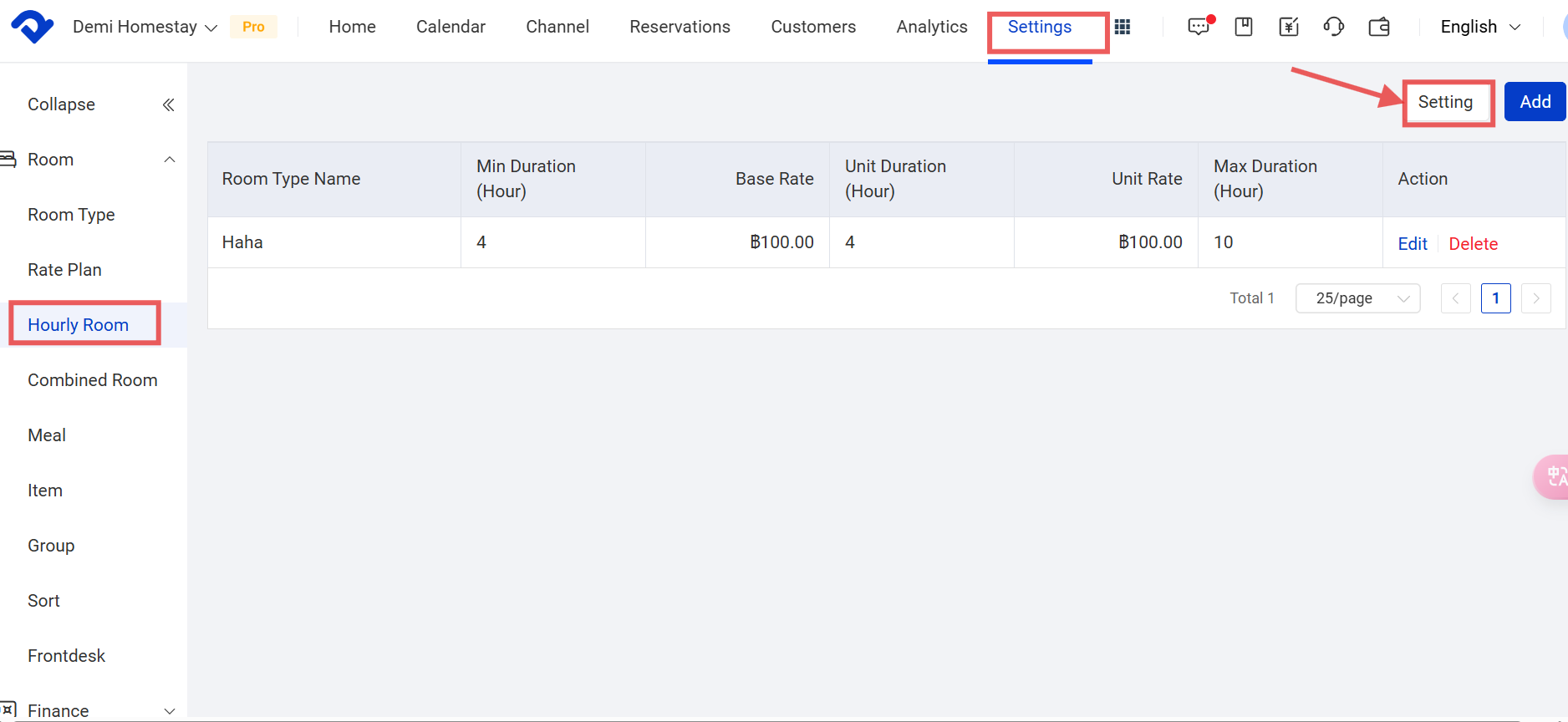1568x722 pixels.
Task: Click the sidebar collapse double-arrow icon
Action: (168, 104)
